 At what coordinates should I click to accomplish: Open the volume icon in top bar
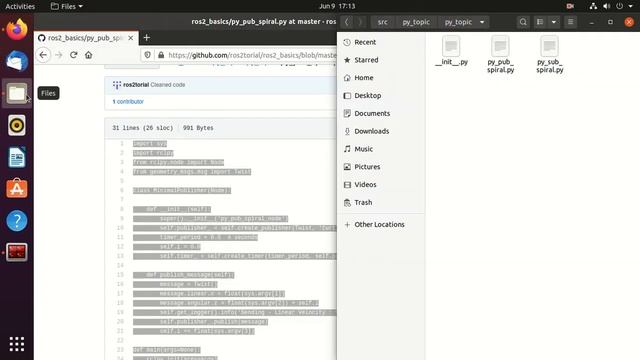[x=607, y=6]
